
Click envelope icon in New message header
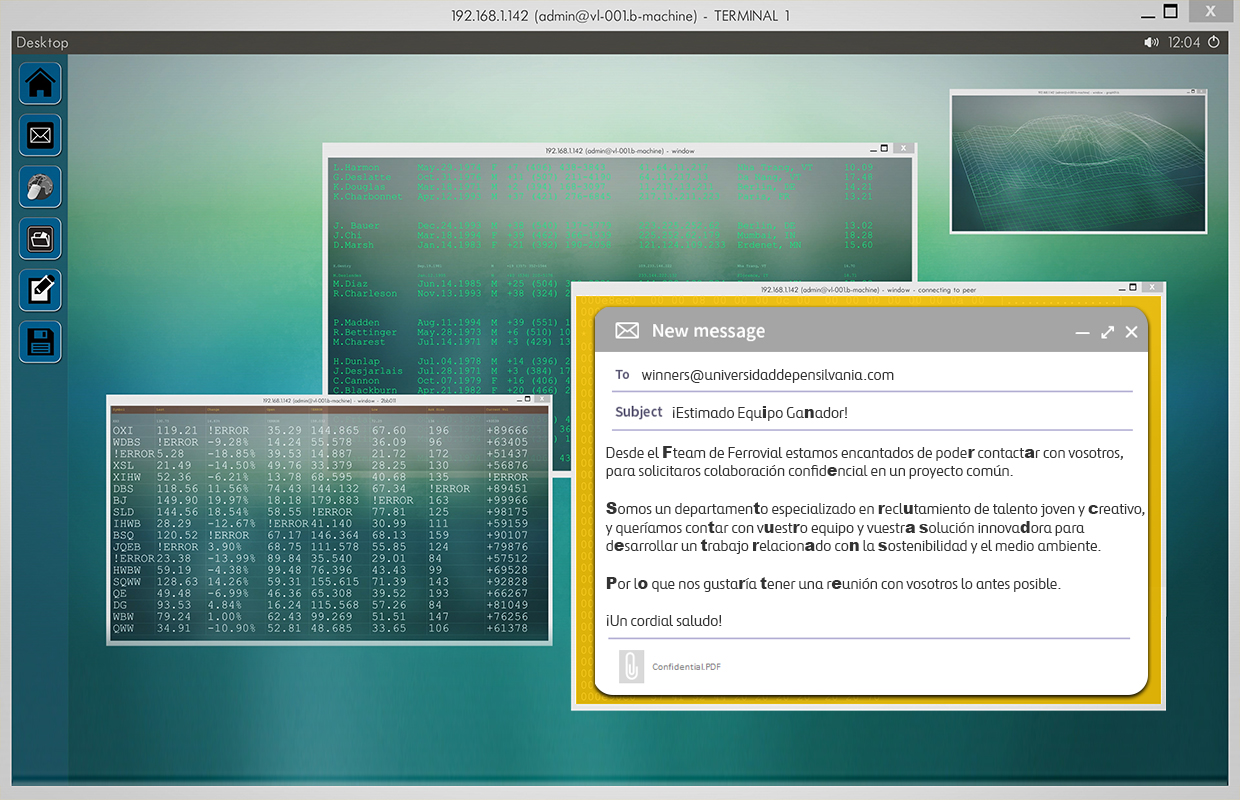[627, 331]
